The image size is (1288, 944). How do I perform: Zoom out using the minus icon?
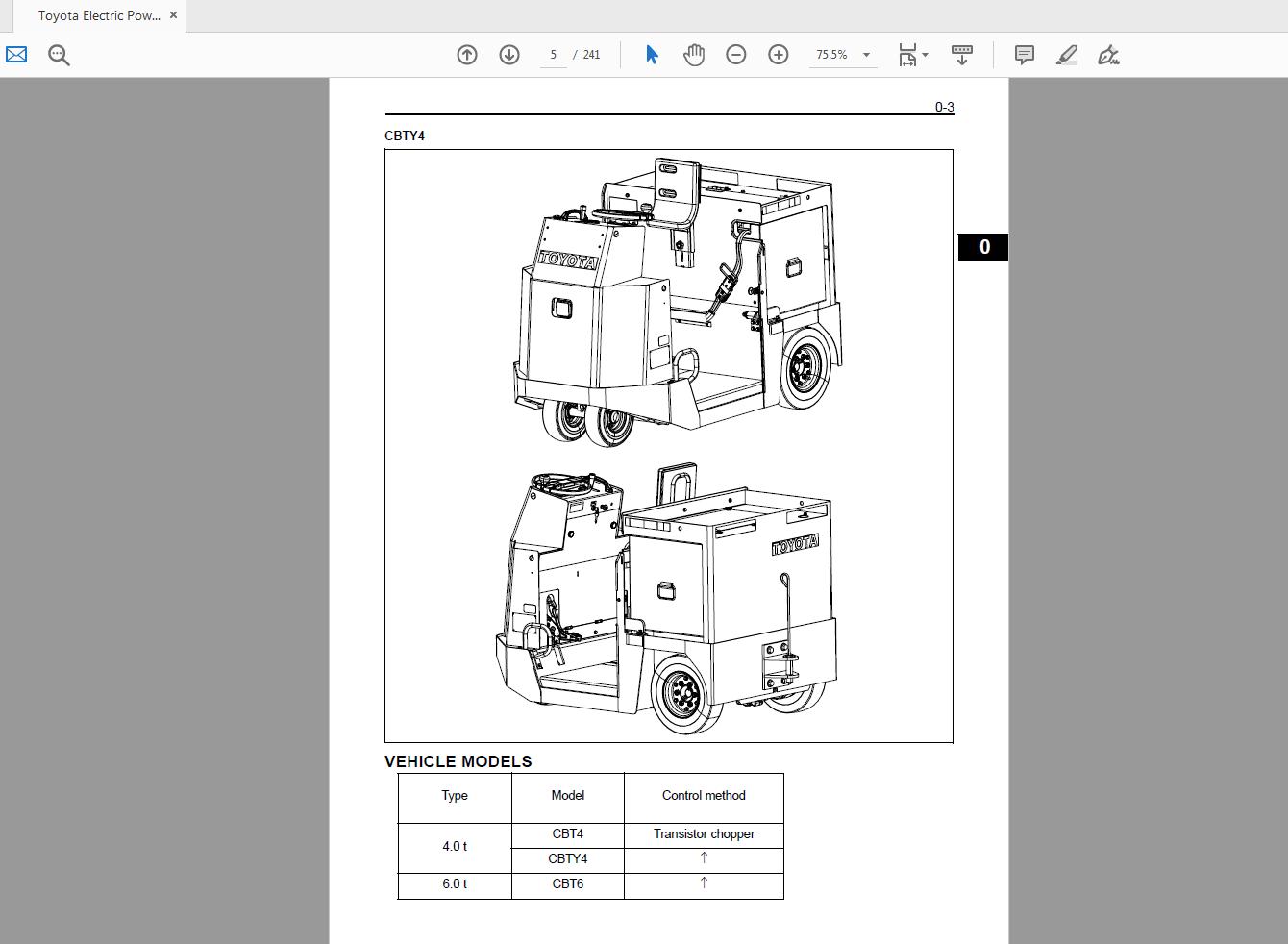(736, 55)
